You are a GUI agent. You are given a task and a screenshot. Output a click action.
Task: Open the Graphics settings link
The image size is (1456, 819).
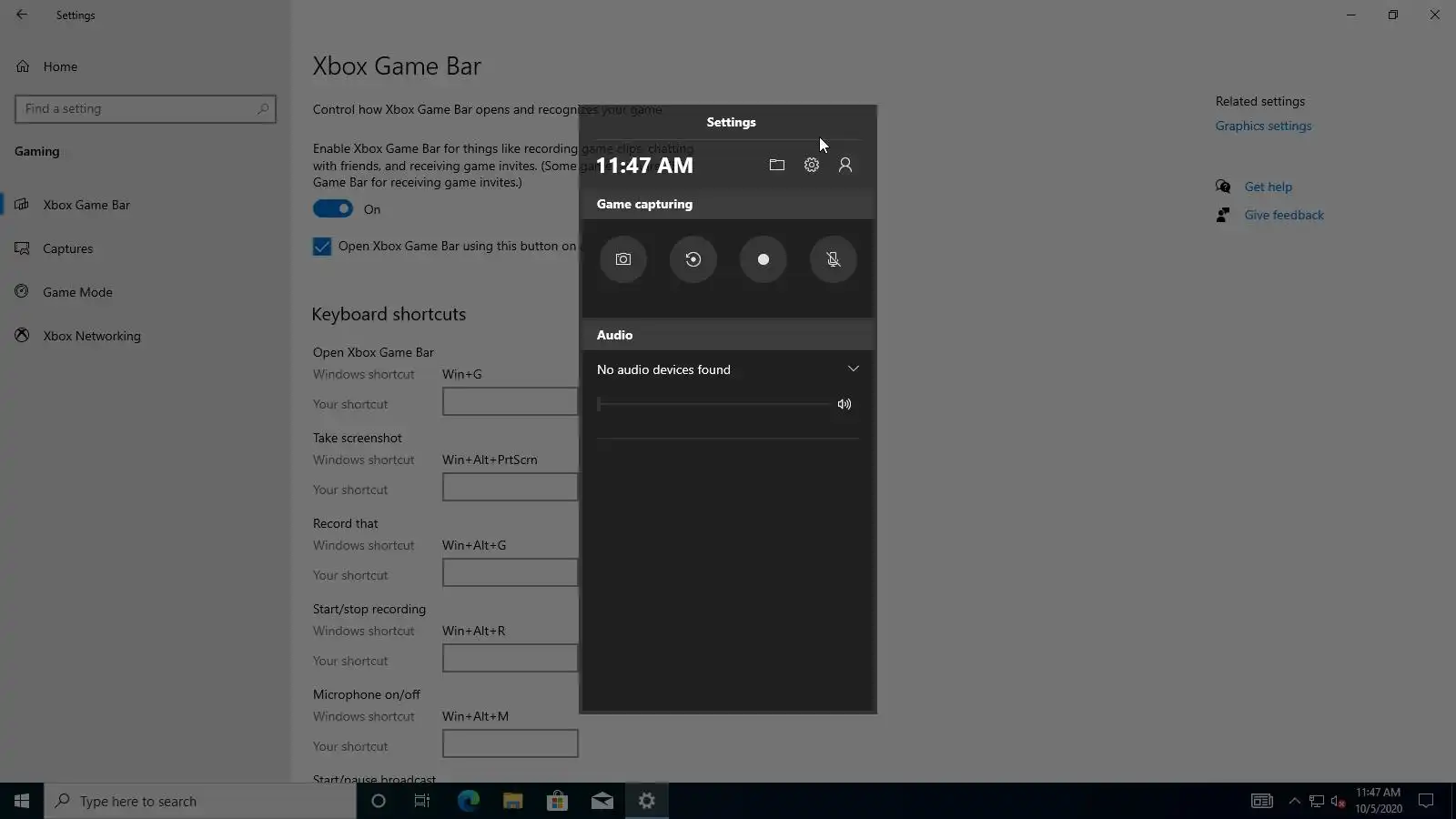(1263, 126)
